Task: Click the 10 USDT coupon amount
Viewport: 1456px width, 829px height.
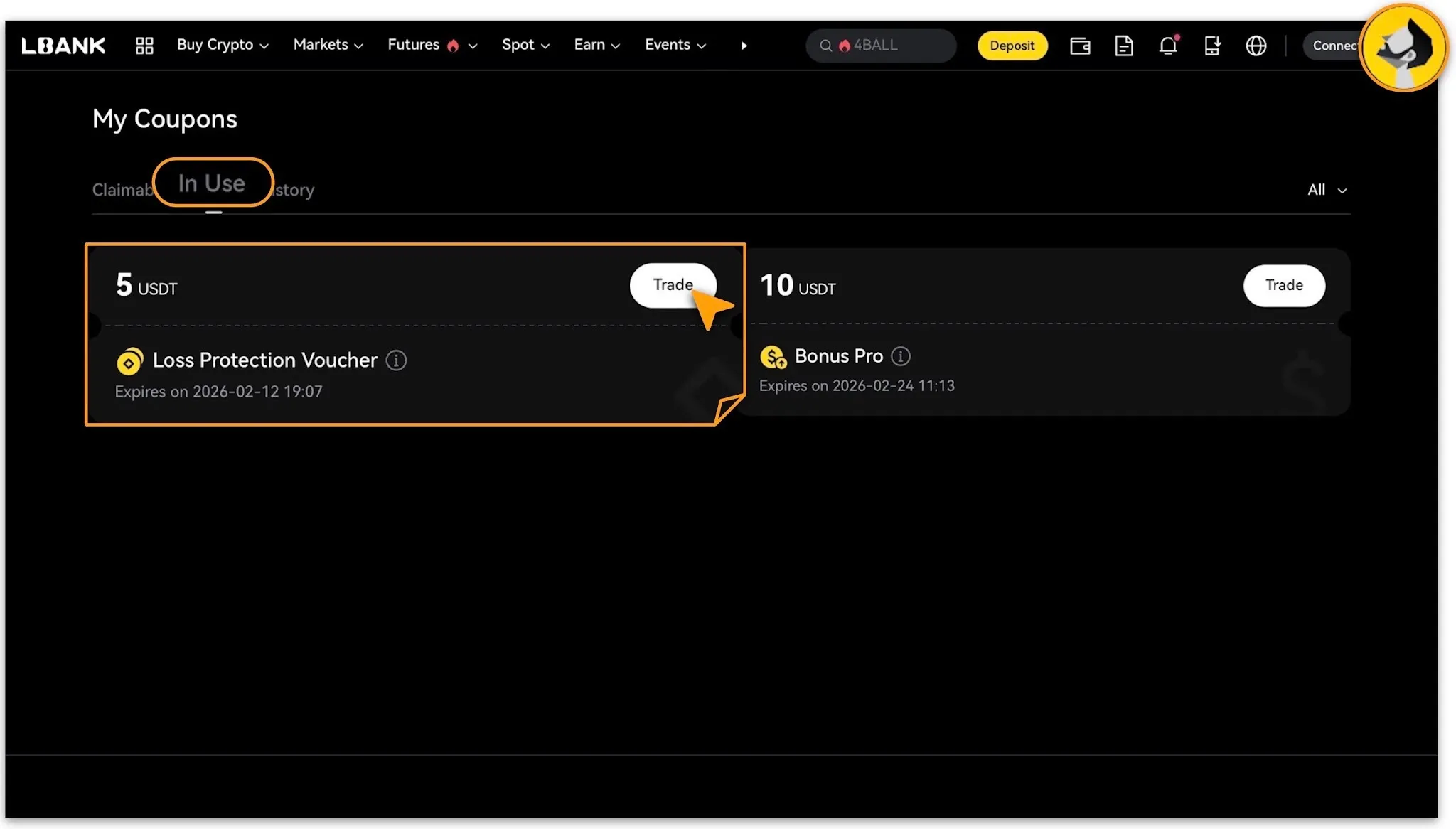Action: (x=798, y=285)
